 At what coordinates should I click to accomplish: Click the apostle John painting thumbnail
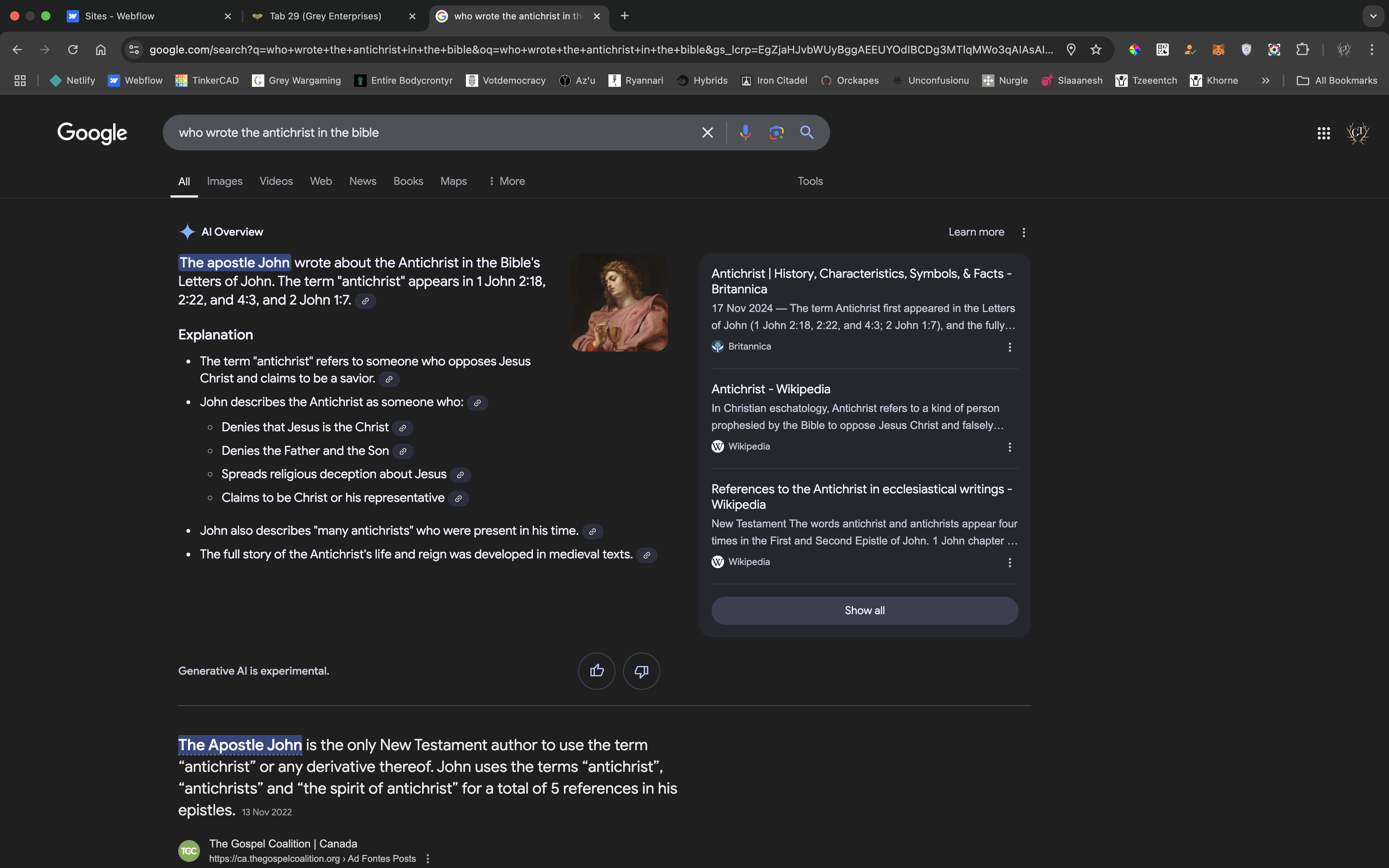point(619,303)
